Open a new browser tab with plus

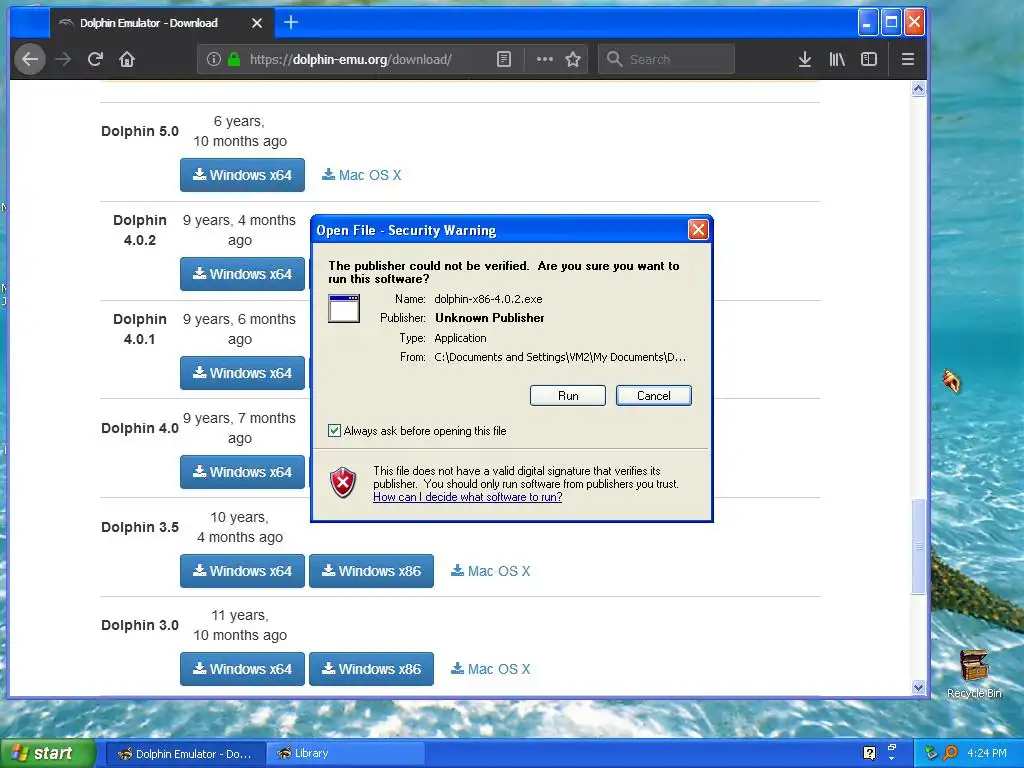pos(291,23)
